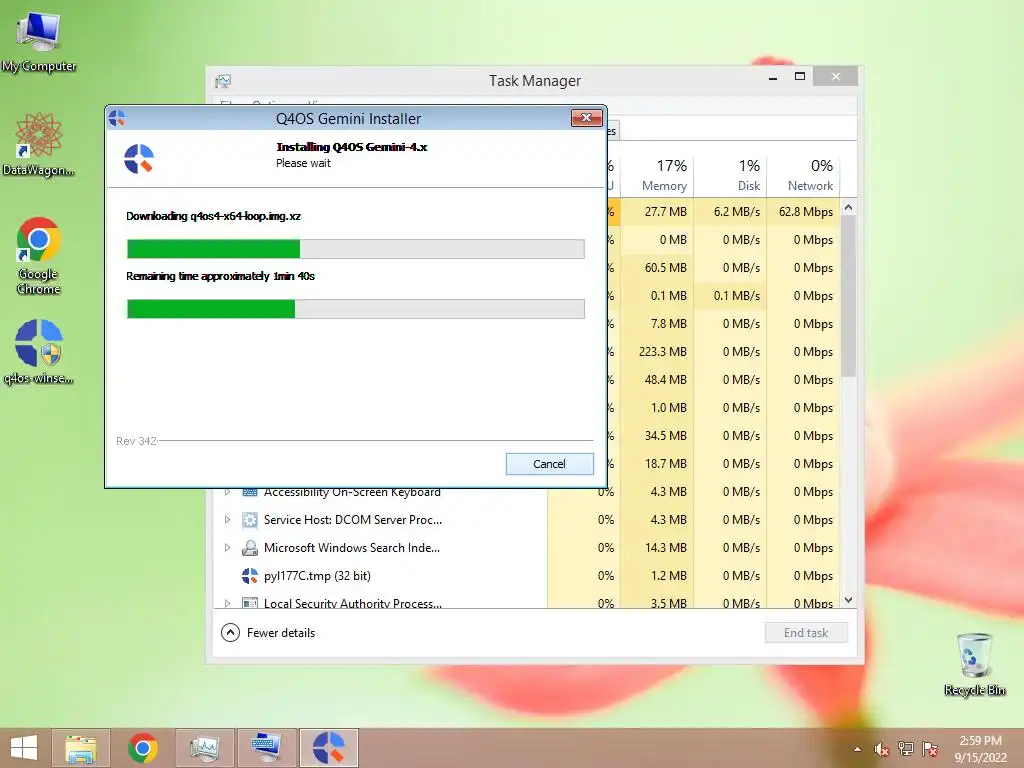
Task: Open the DataWagon desktop shortcut
Action: (39, 144)
